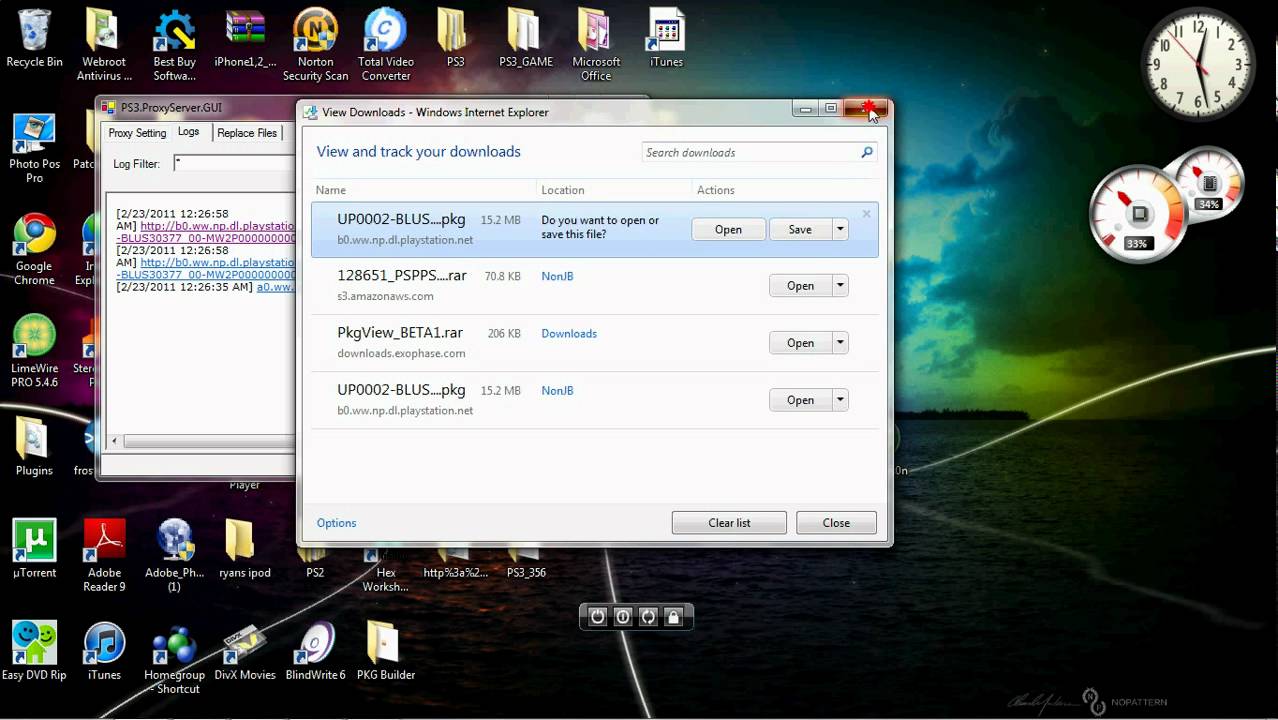Click the Log Filter text field

(x=235, y=163)
